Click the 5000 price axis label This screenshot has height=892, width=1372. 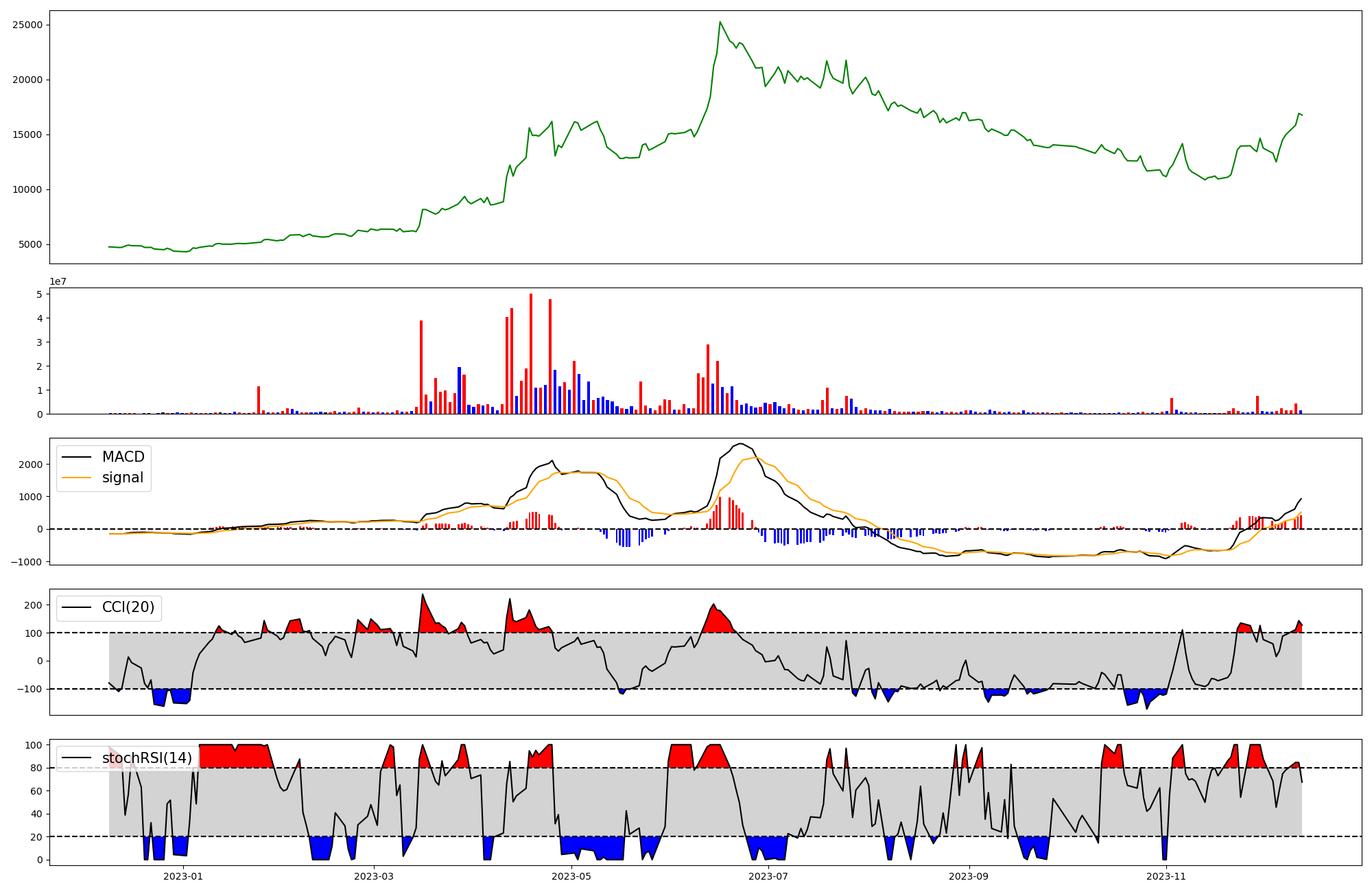[x=31, y=245]
